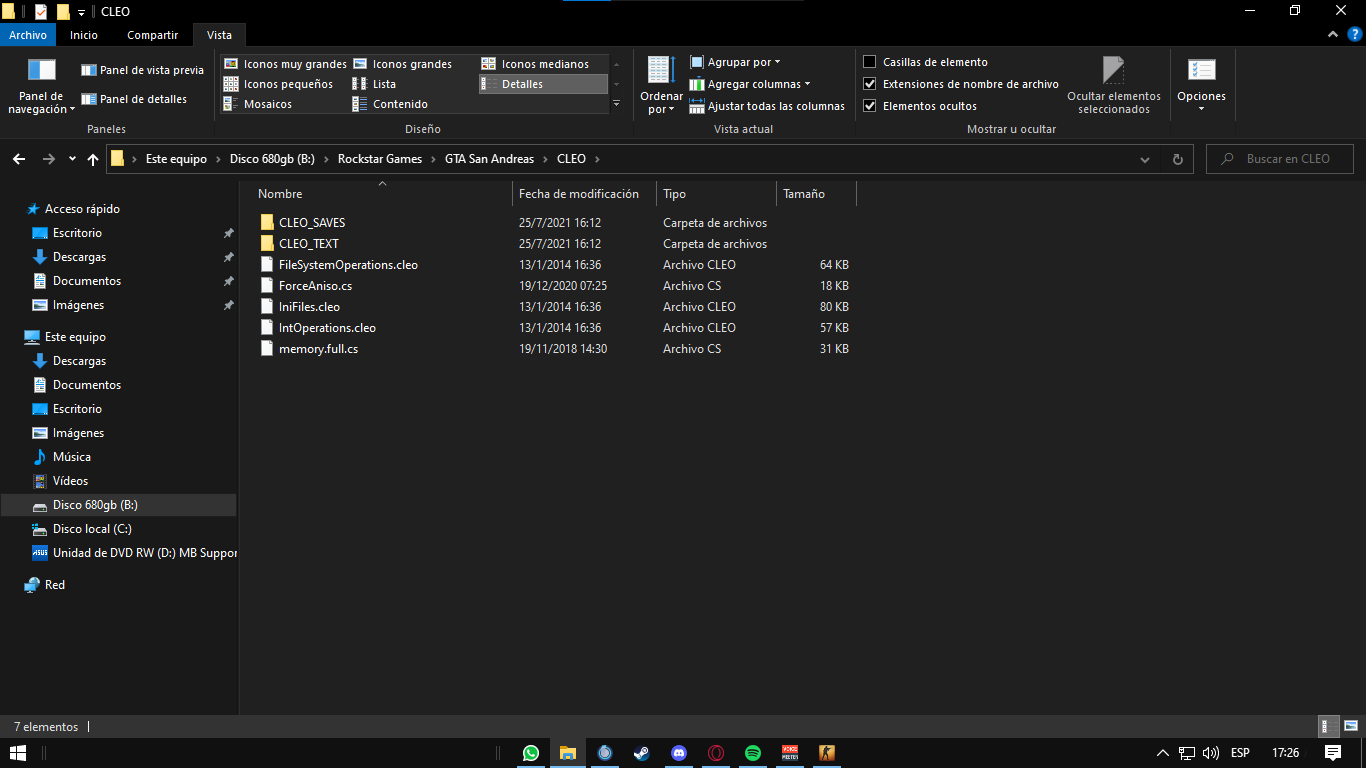Open Agrupar por dropdown
This screenshot has height=768, width=1366.
tap(735, 62)
